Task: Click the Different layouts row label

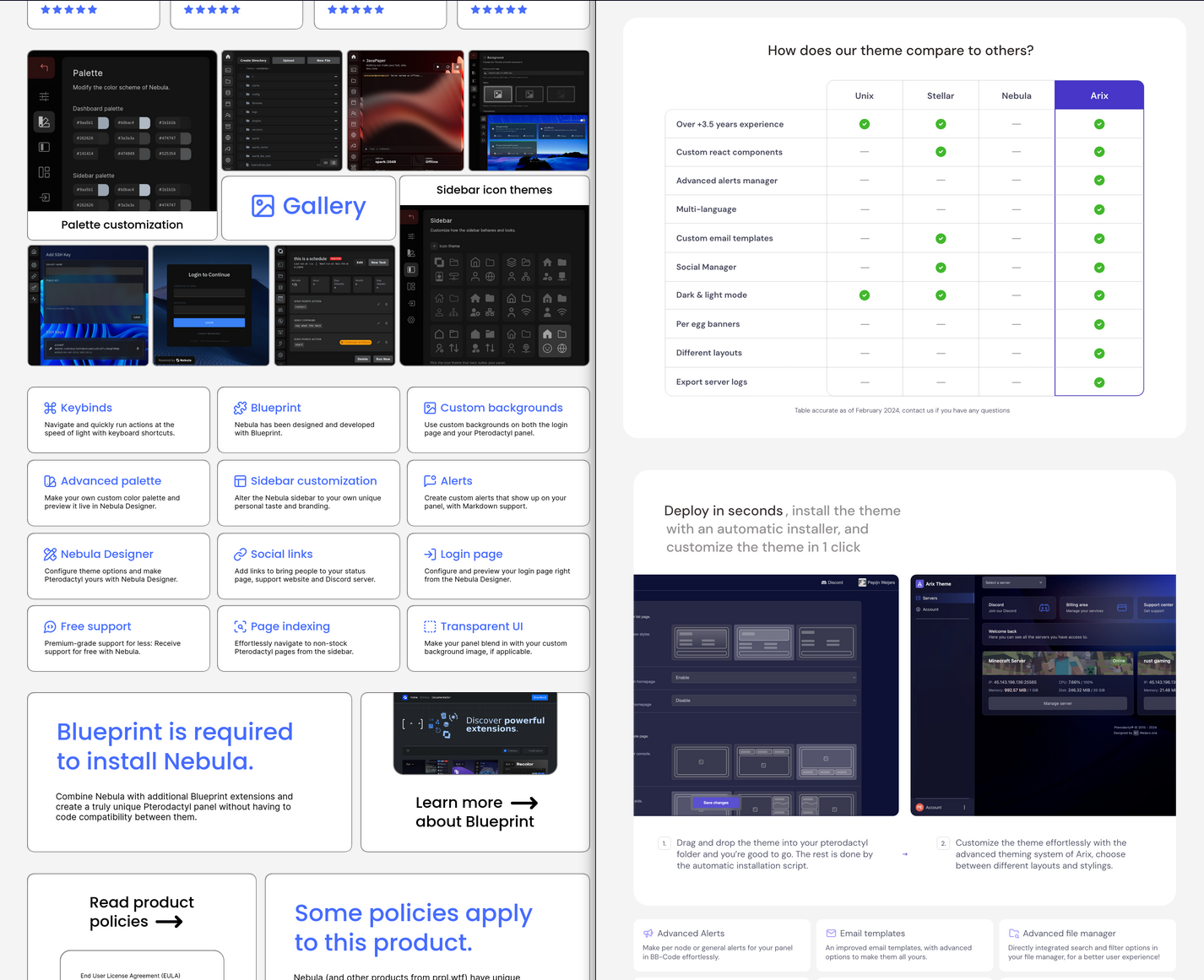Action: 708,353
